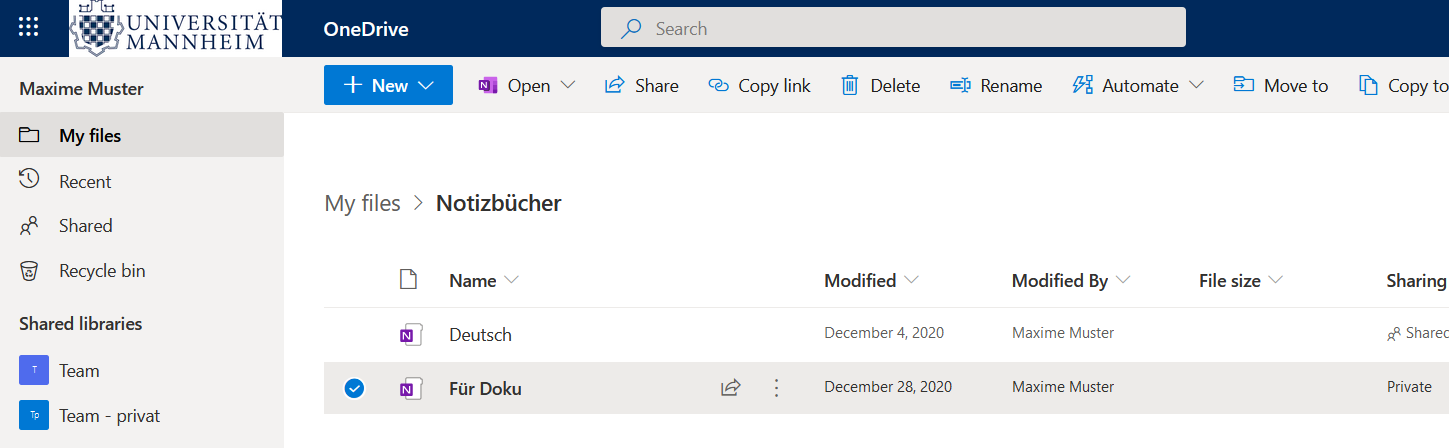Uncheck the Für Doku selection circle
1449x448 pixels.
pyautogui.click(x=354, y=388)
